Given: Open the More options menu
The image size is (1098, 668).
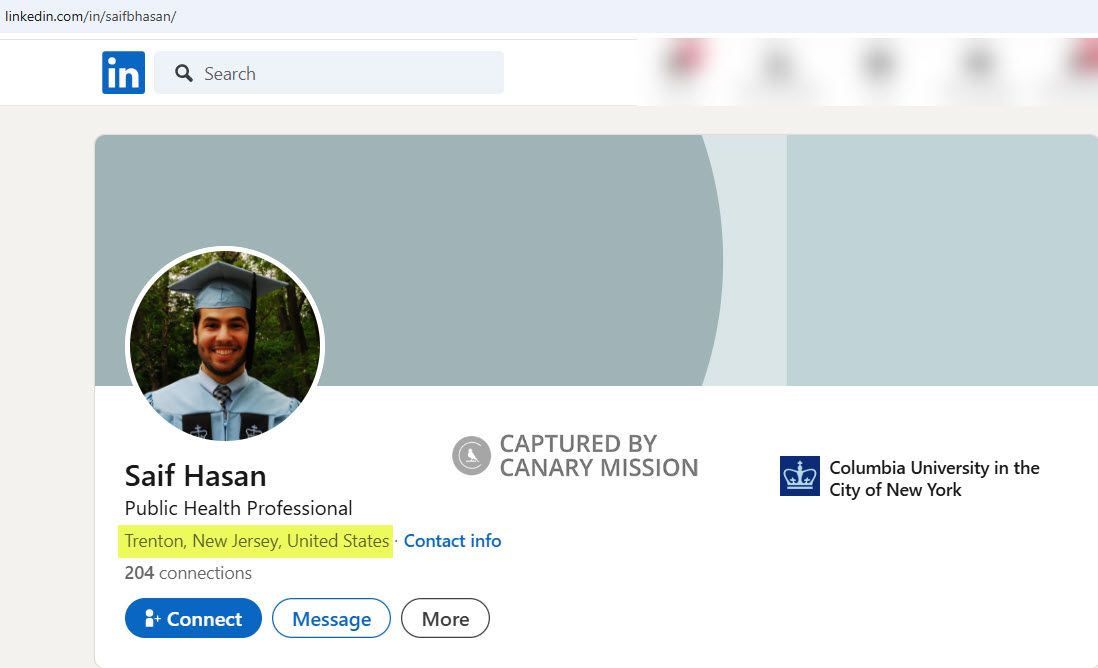Looking at the screenshot, I should click(x=445, y=618).
